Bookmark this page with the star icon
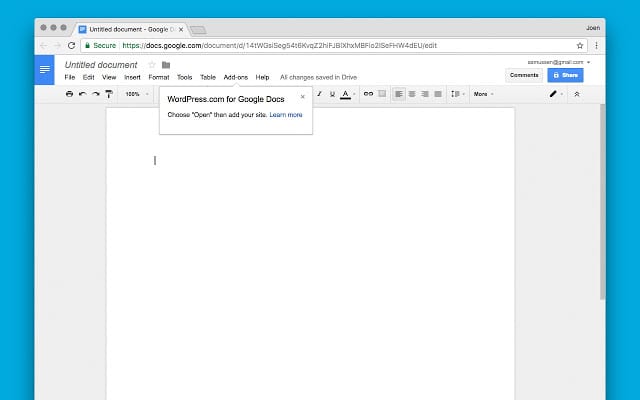 pyautogui.click(x=580, y=45)
